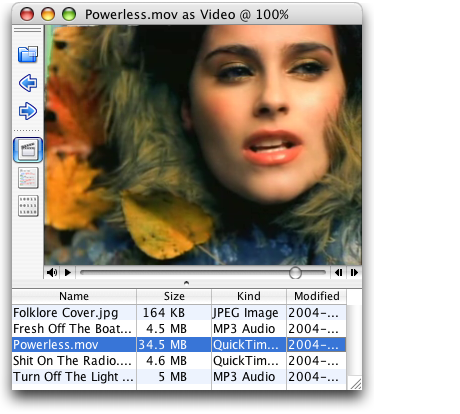Screen dimensions: 460x414
Task: Sort file list by Modified column
Action: (317, 296)
